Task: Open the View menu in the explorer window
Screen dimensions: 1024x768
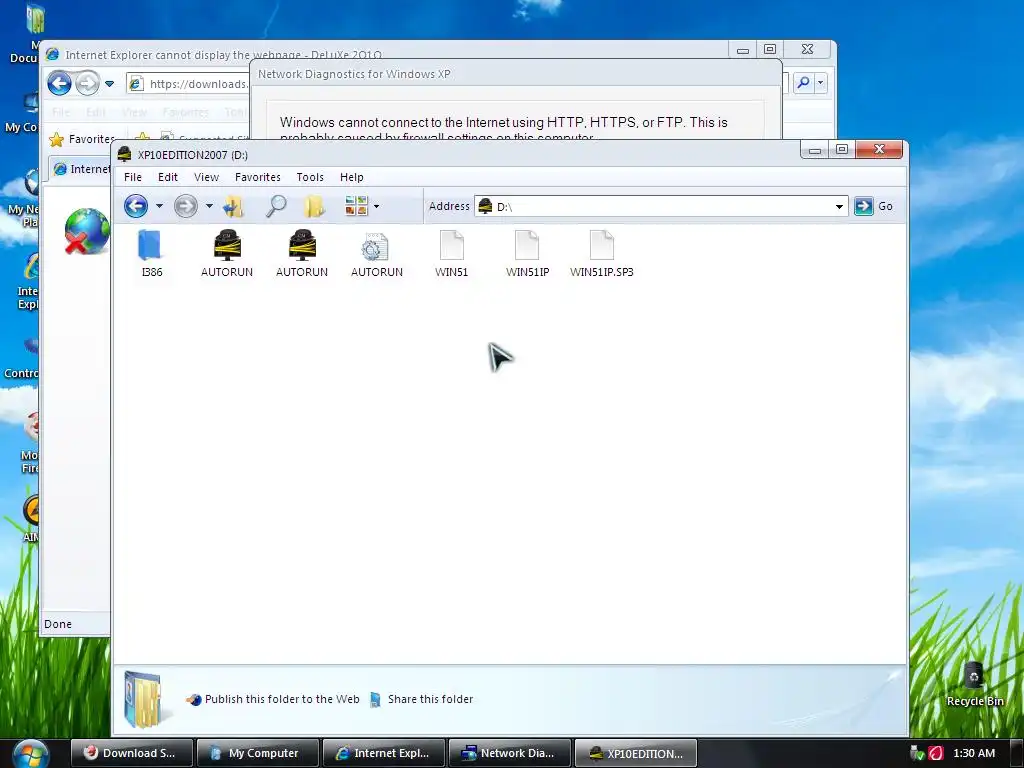Action: [x=206, y=177]
